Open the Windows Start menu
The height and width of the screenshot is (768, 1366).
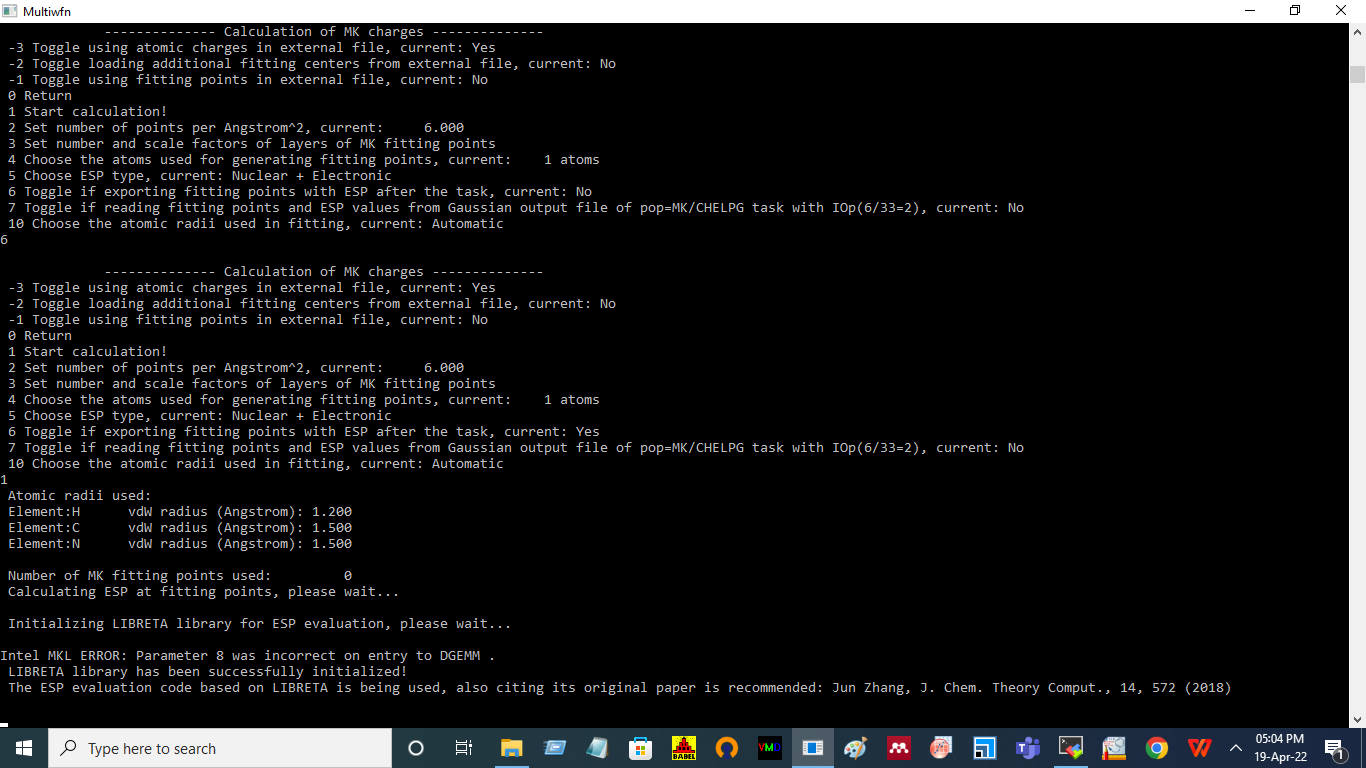24,748
